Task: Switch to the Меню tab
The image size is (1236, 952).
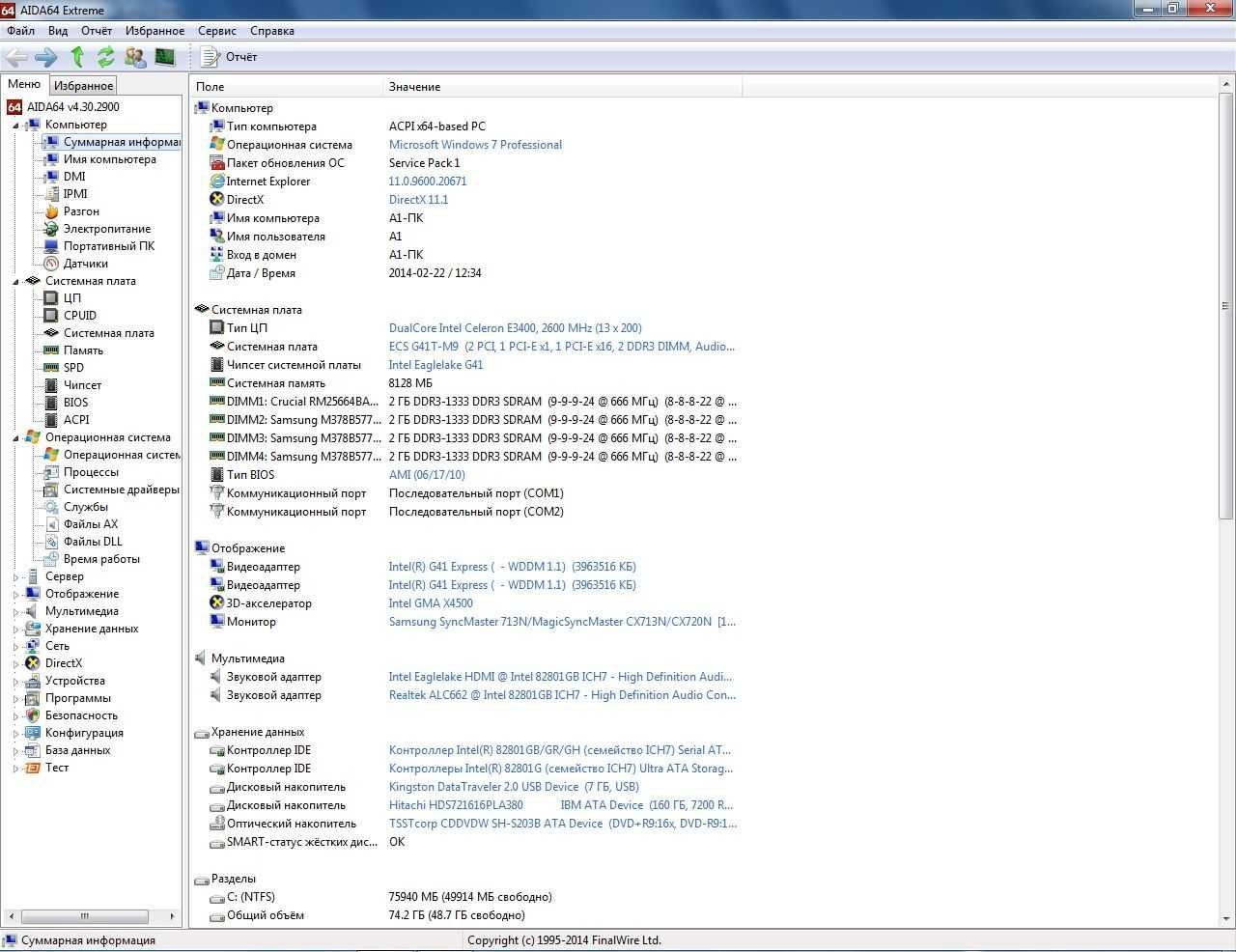Action: tap(24, 84)
